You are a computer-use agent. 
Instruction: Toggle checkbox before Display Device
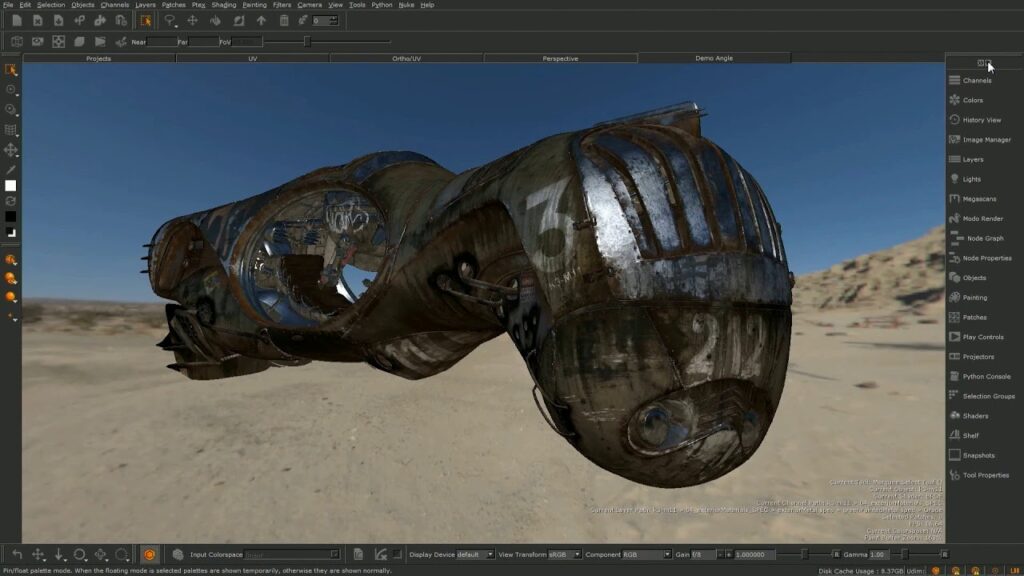[x=397, y=554]
